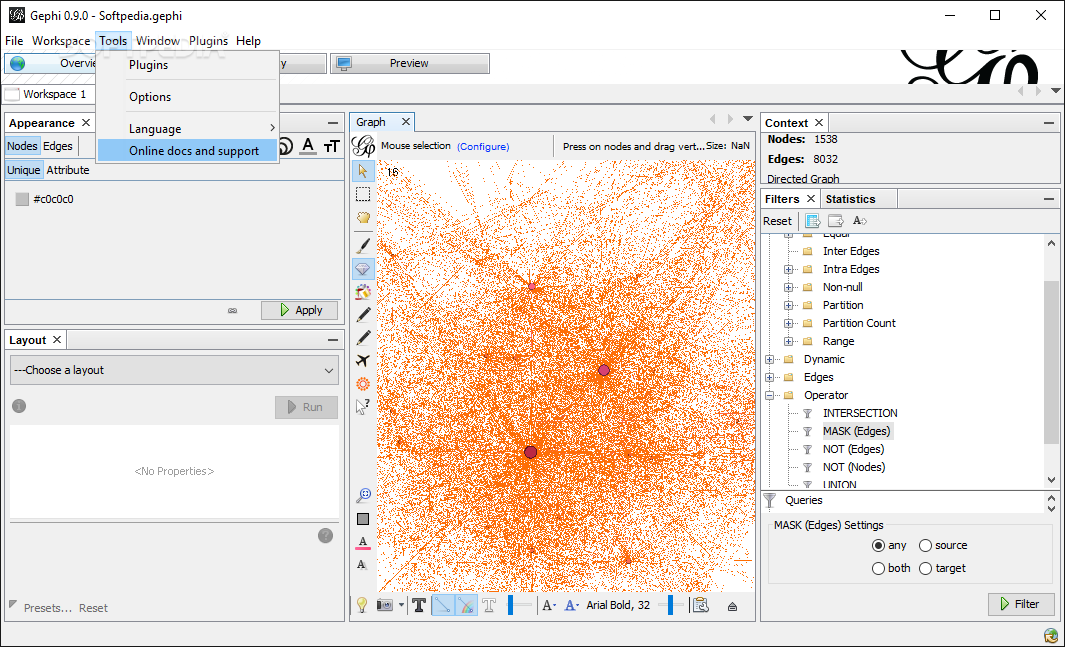Click the #c0c0c0 color swatch
Screen dimensions: 1065x647
click(x=22, y=199)
